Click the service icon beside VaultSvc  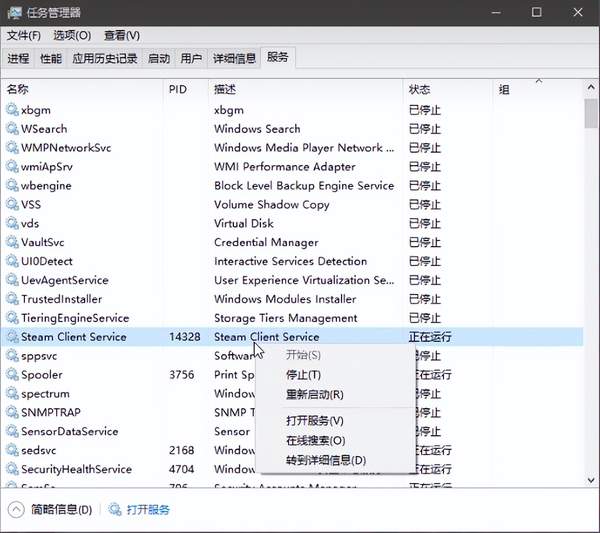click(x=12, y=242)
